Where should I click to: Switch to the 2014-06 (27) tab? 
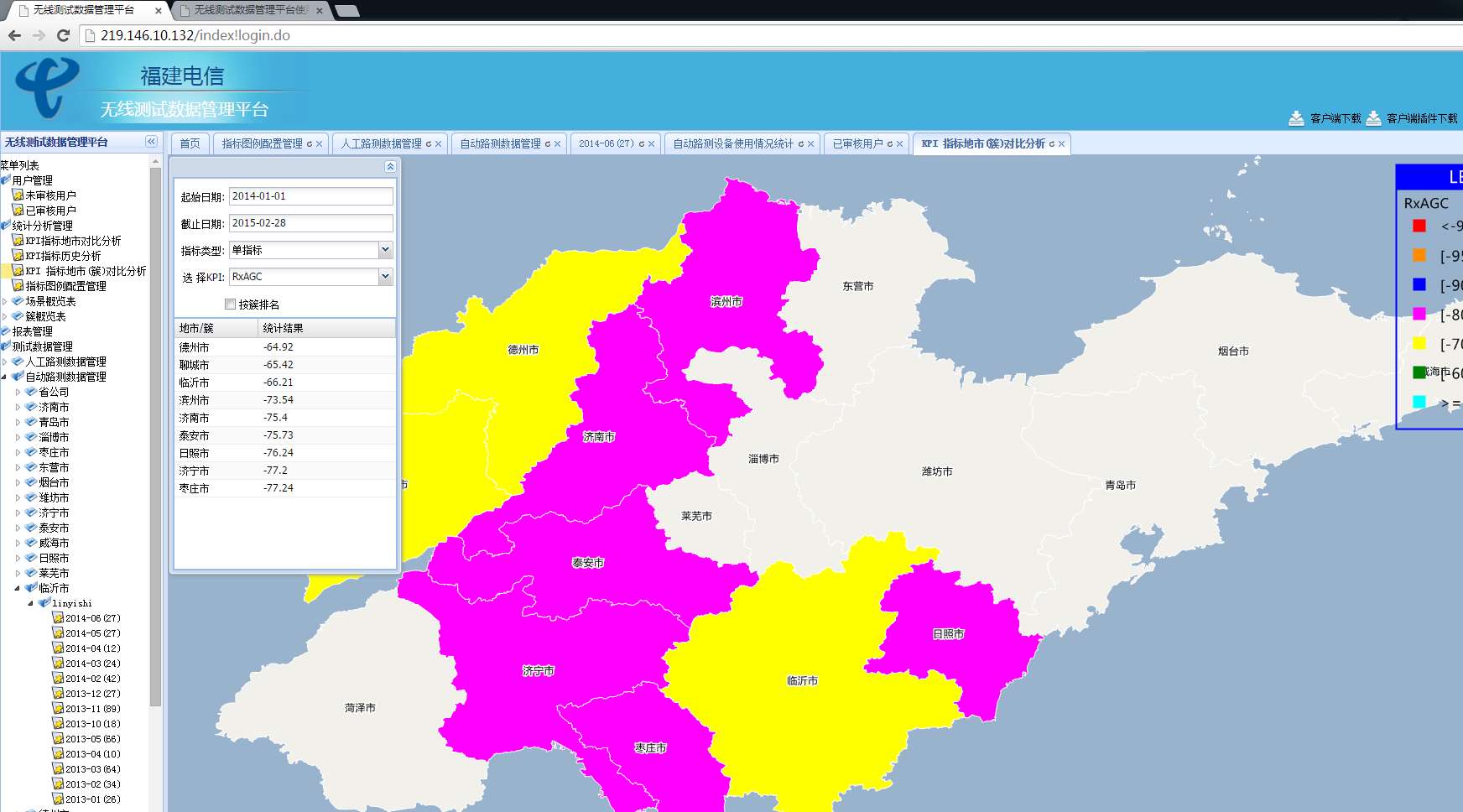point(607,143)
